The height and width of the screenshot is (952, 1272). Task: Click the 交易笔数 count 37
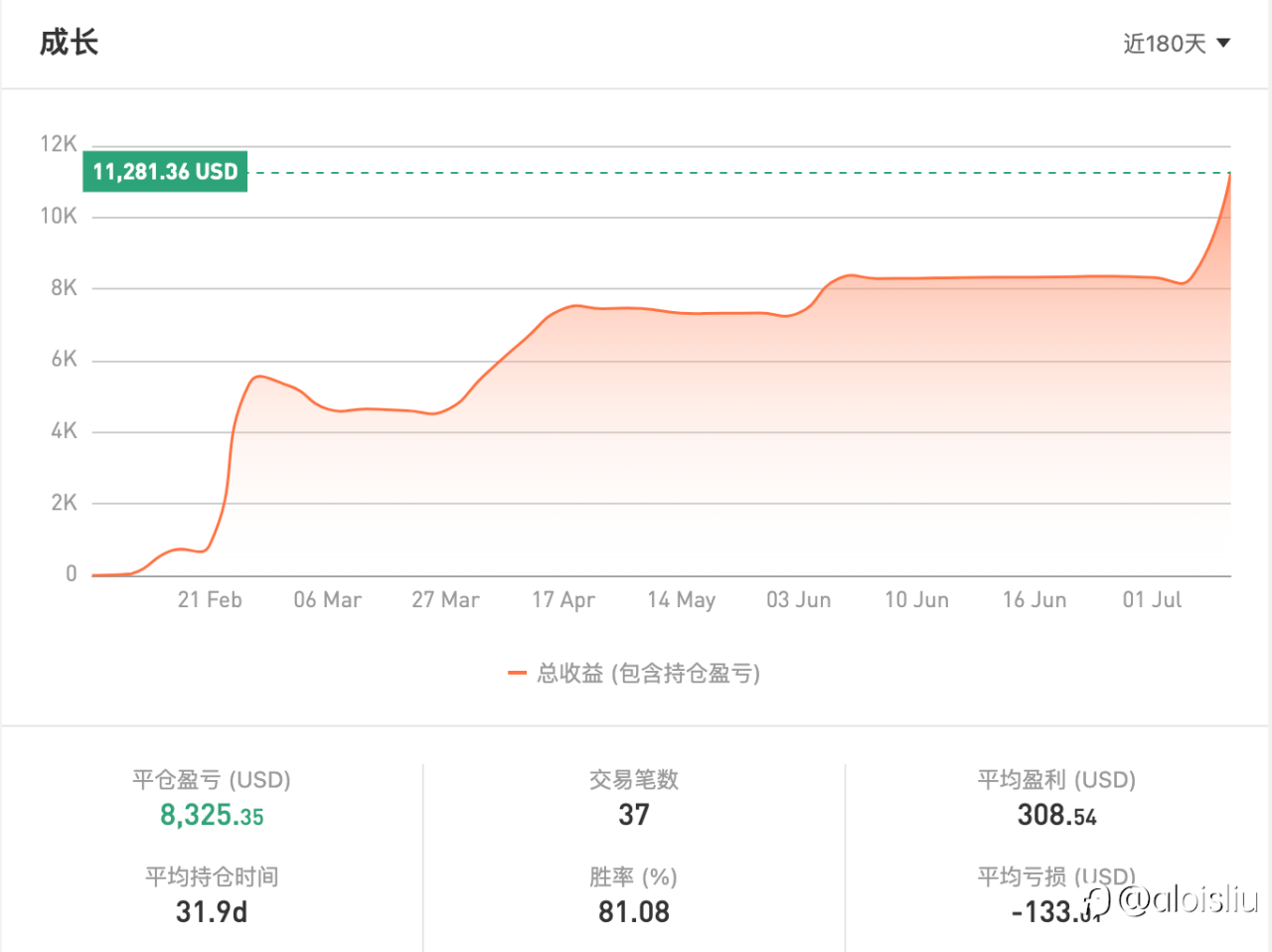pos(634,815)
